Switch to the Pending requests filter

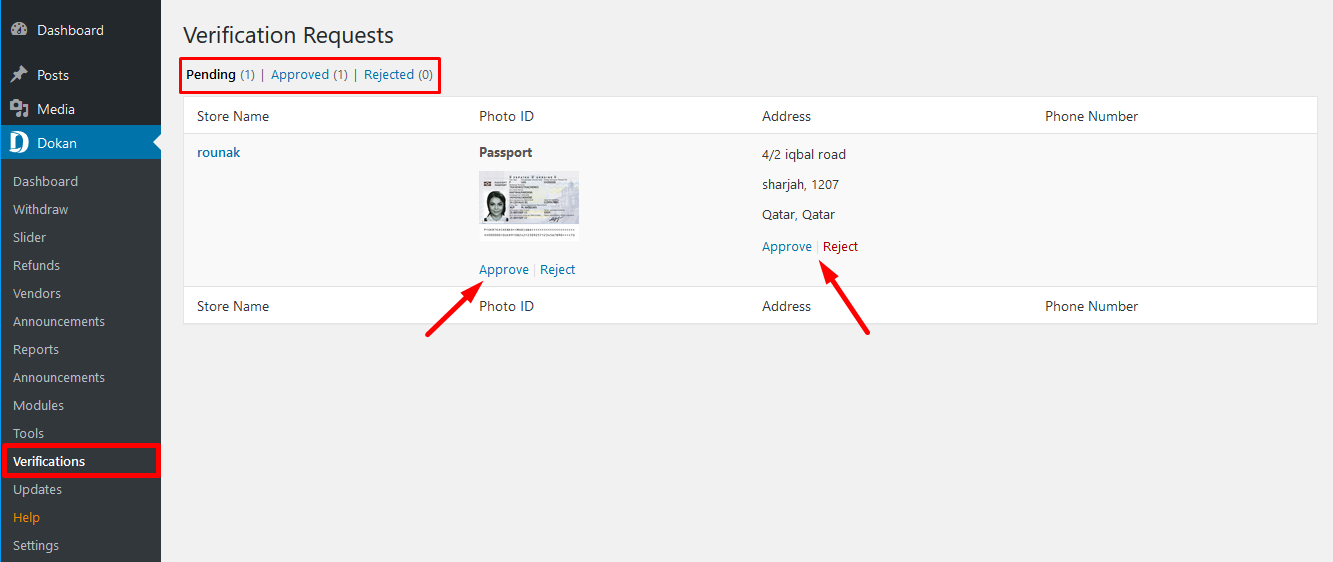tap(211, 75)
